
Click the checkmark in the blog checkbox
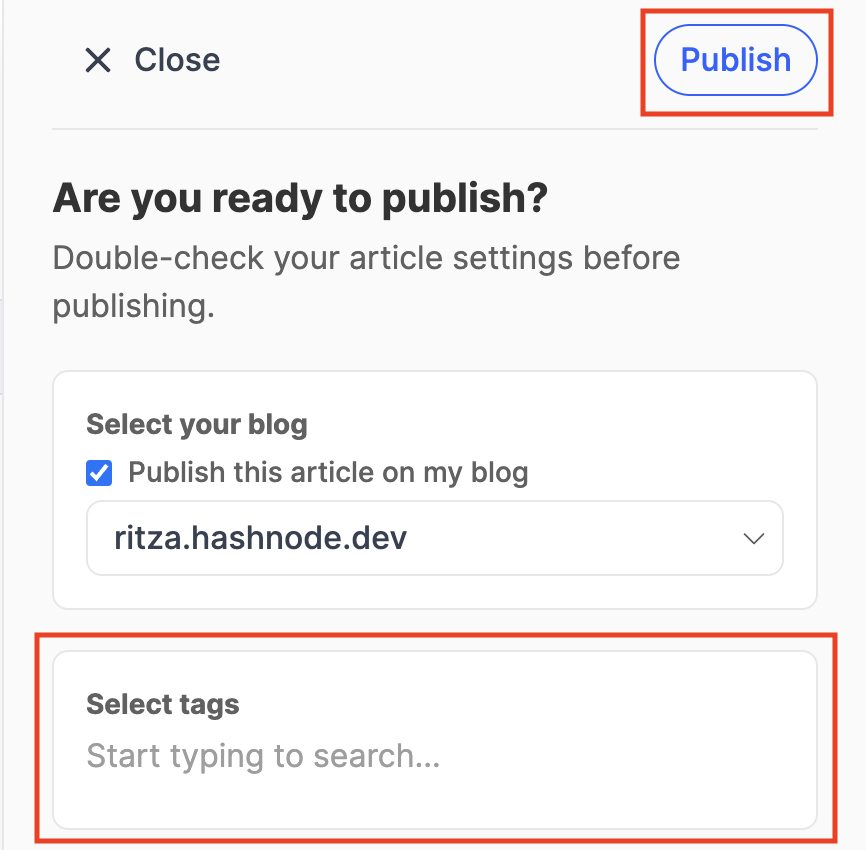coord(100,473)
